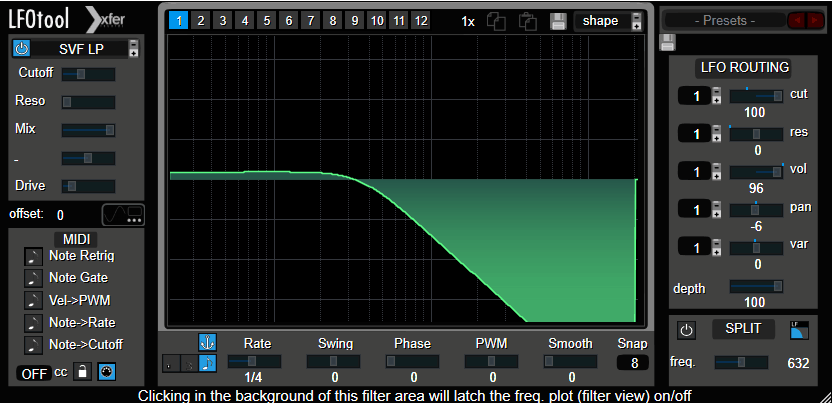Screen dimensions: 832x403
Task: Toggle the anchor icon
Action: click(207, 343)
